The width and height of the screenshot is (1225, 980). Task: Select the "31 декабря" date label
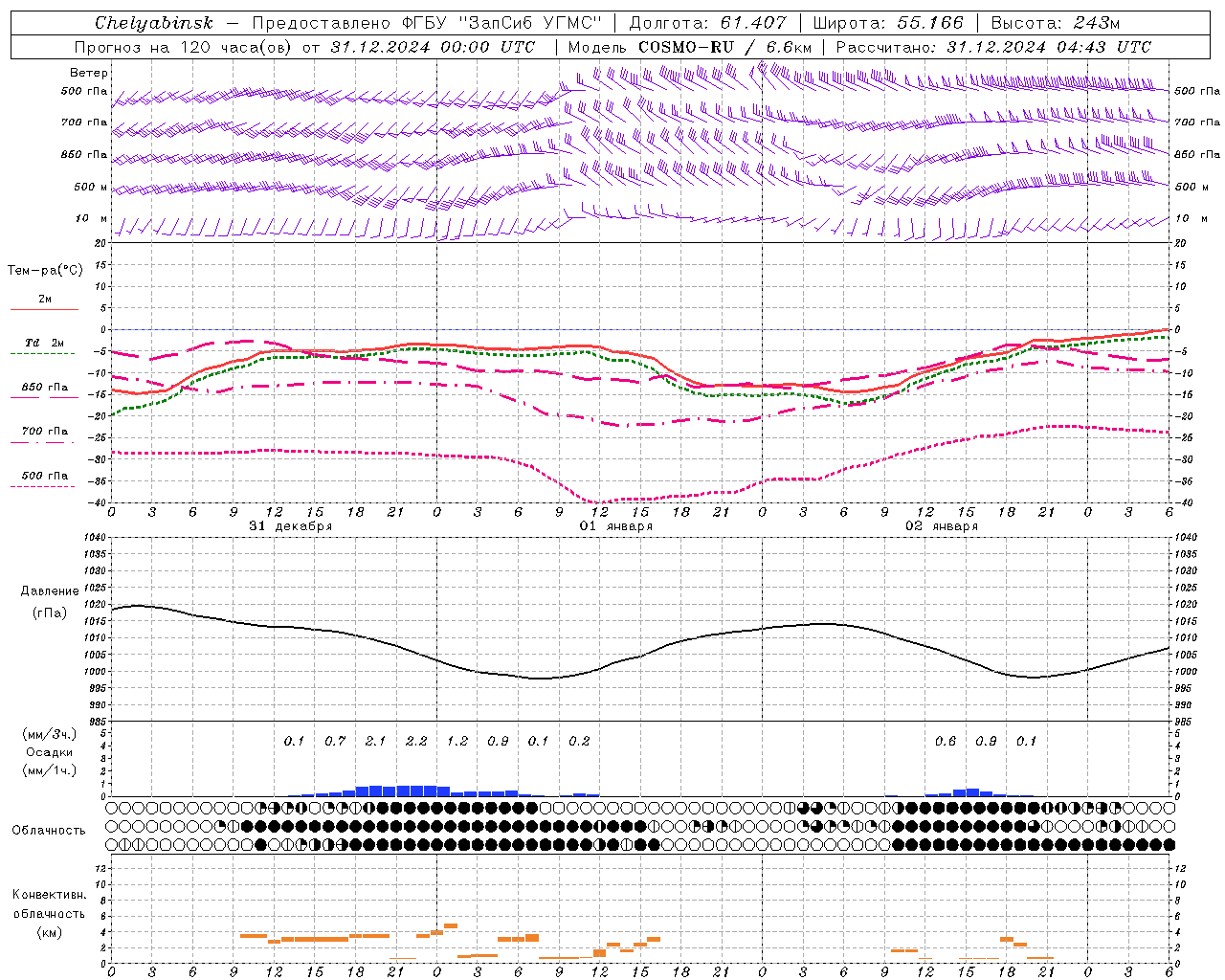click(x=291, y=526)
